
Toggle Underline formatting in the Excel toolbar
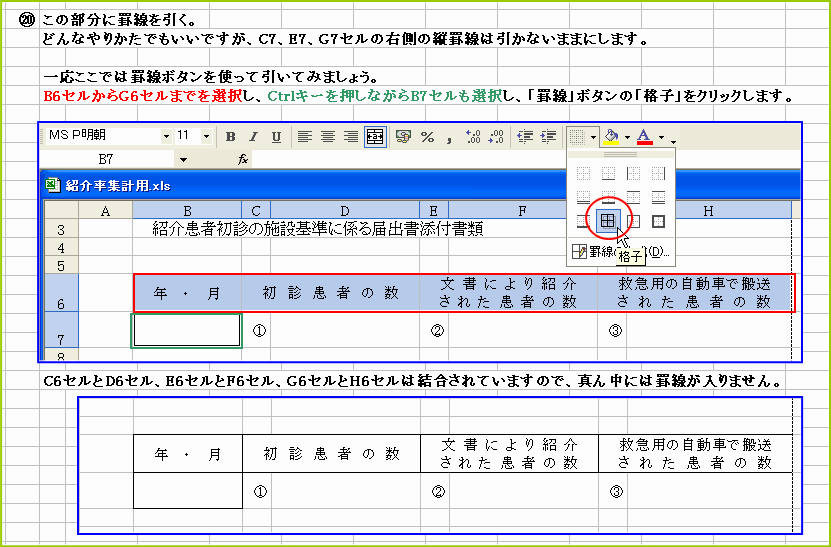276,137
